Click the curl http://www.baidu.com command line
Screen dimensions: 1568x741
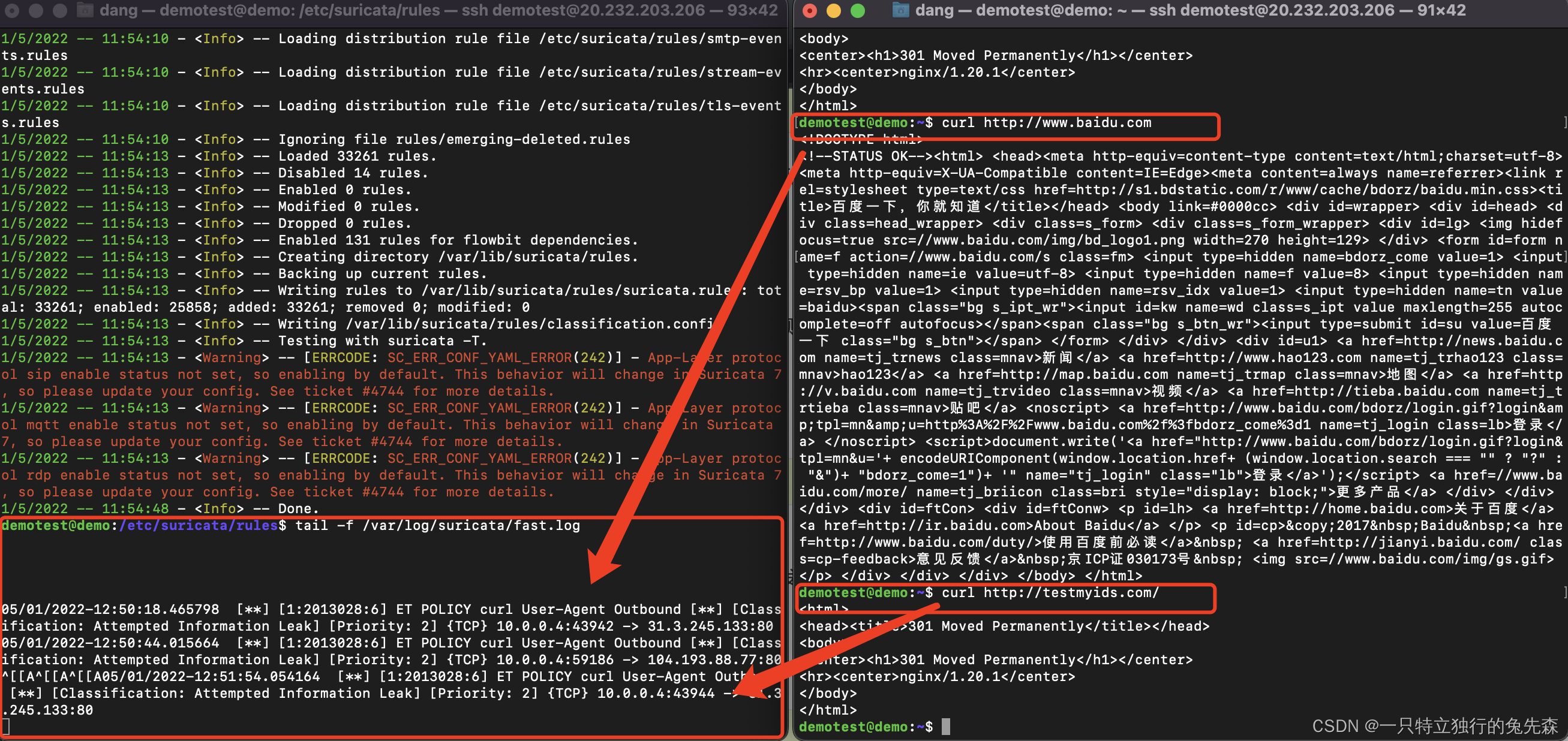[1046, 123]
